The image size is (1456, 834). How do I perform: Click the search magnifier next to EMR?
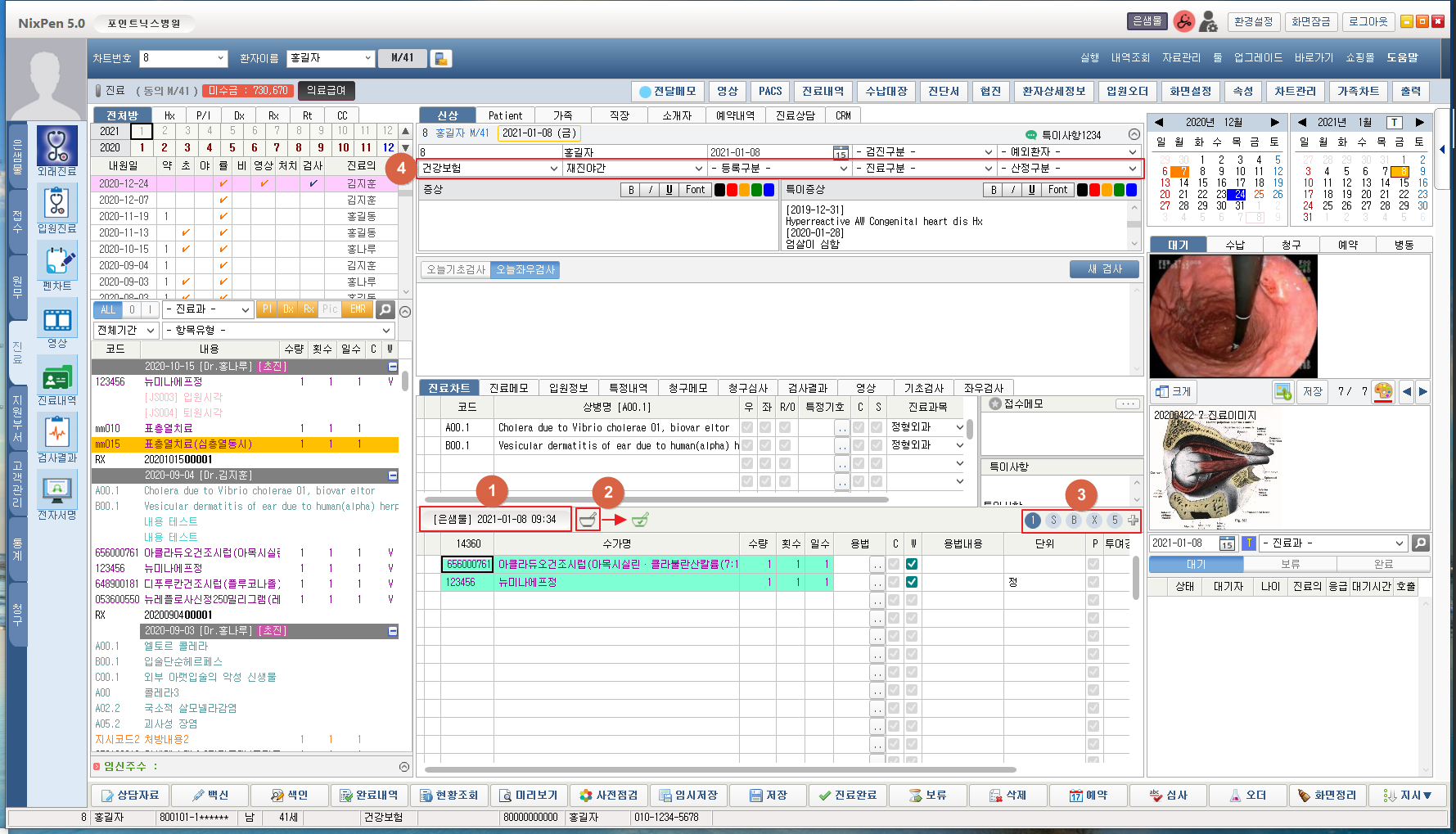pos(385,309)
